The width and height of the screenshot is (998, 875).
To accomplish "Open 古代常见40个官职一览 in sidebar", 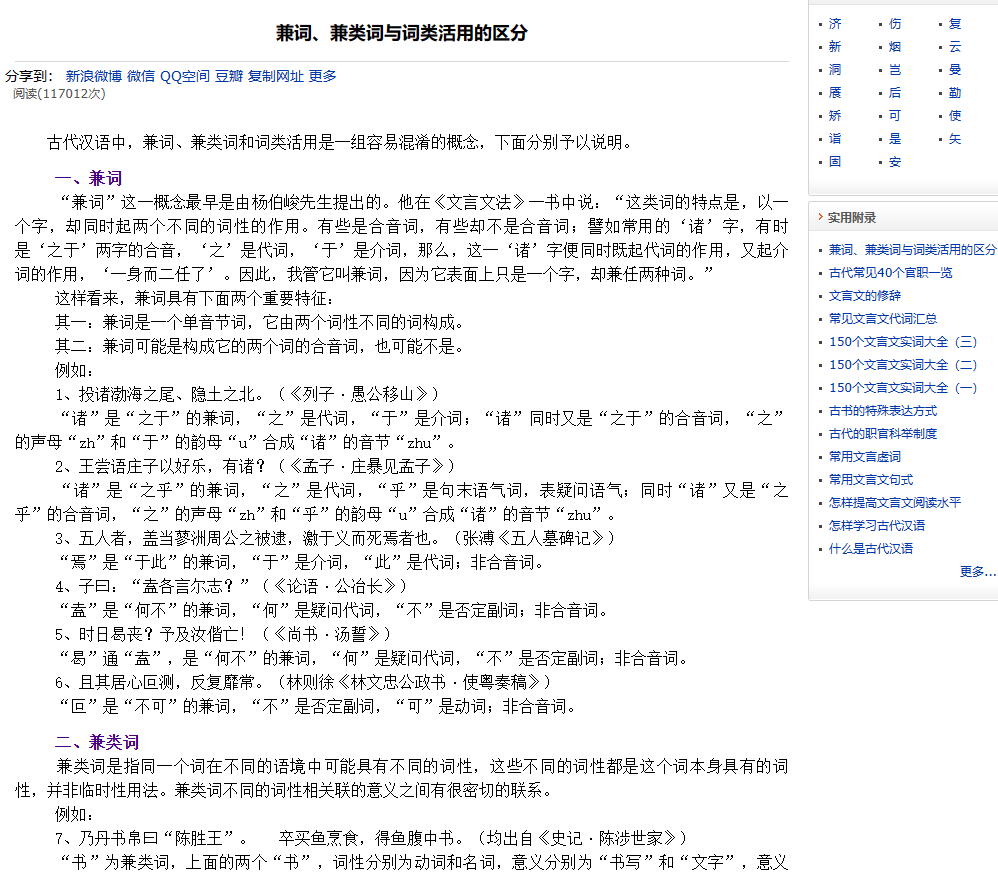I will click(890, 273).
